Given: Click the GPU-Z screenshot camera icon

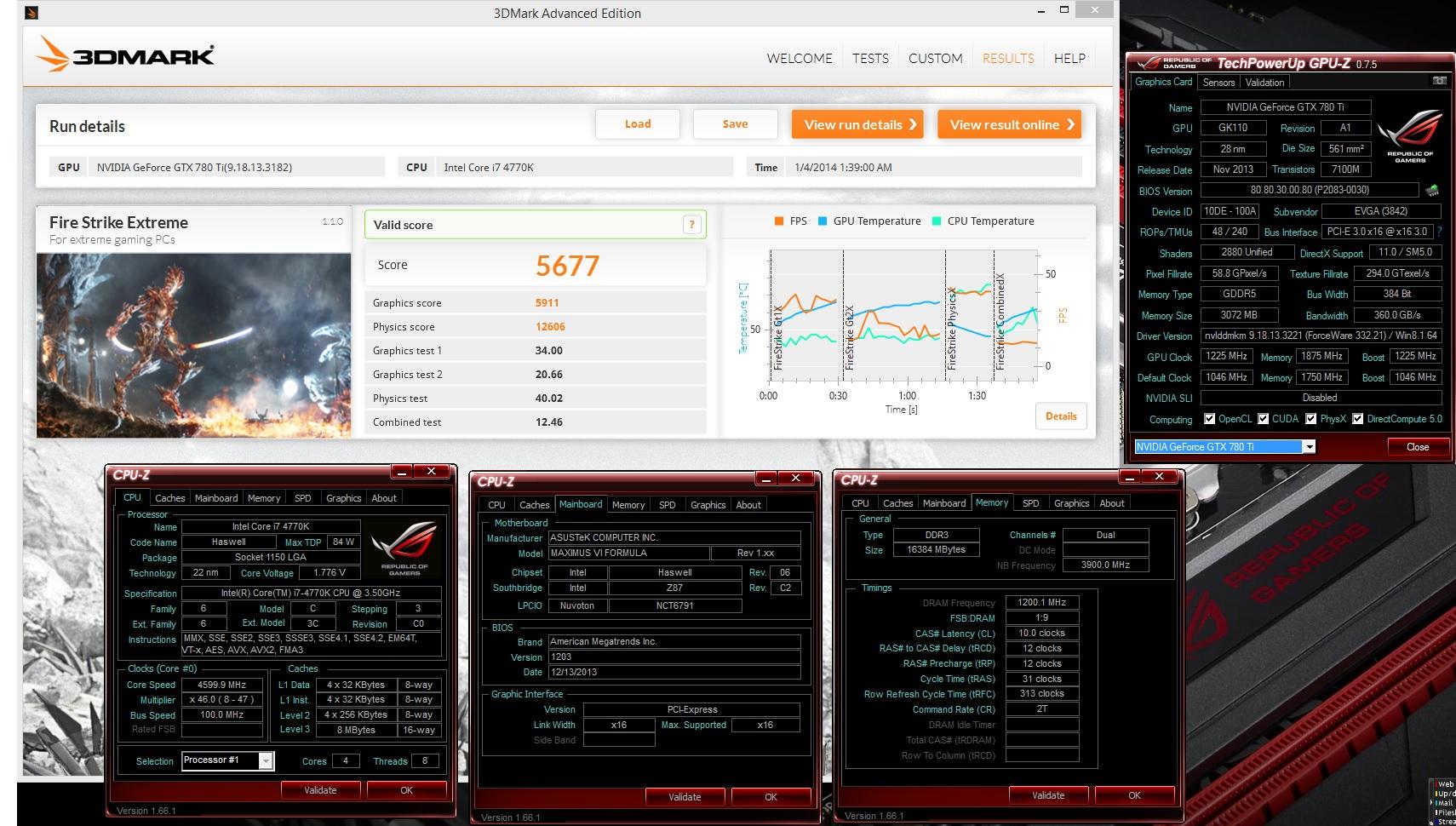Looking at the screenshot, I should click(1439, 82).
